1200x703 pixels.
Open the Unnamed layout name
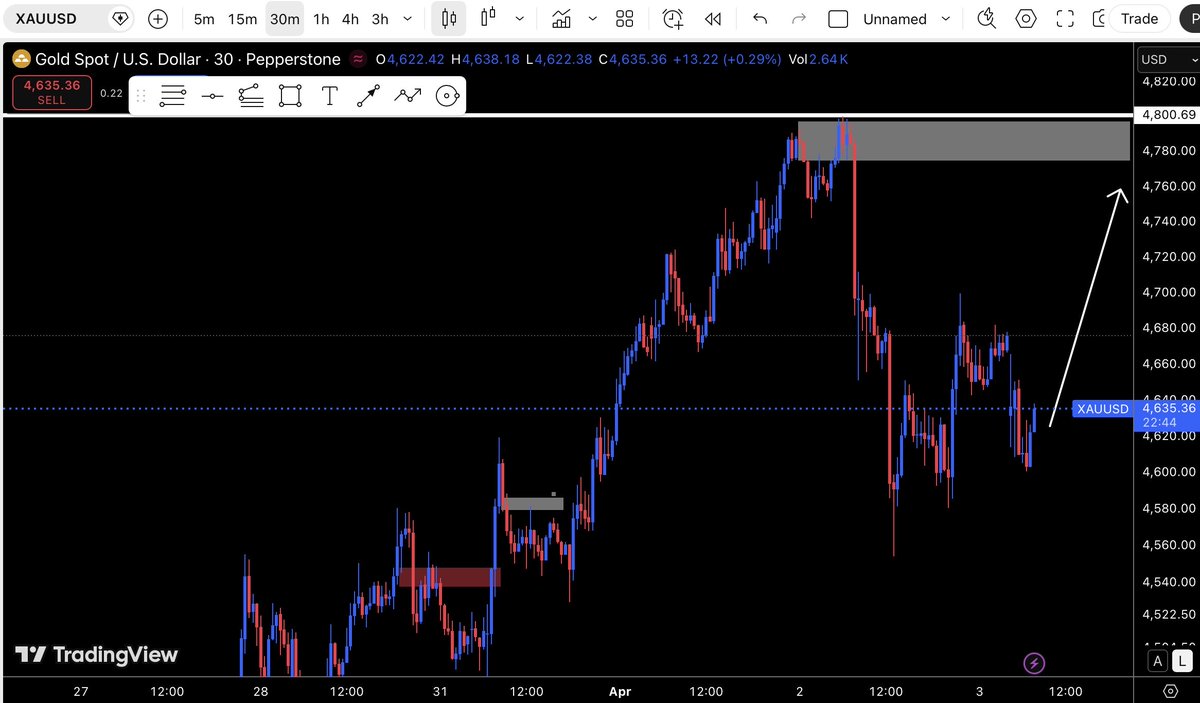pyautogui.click(x=895, y=19)
